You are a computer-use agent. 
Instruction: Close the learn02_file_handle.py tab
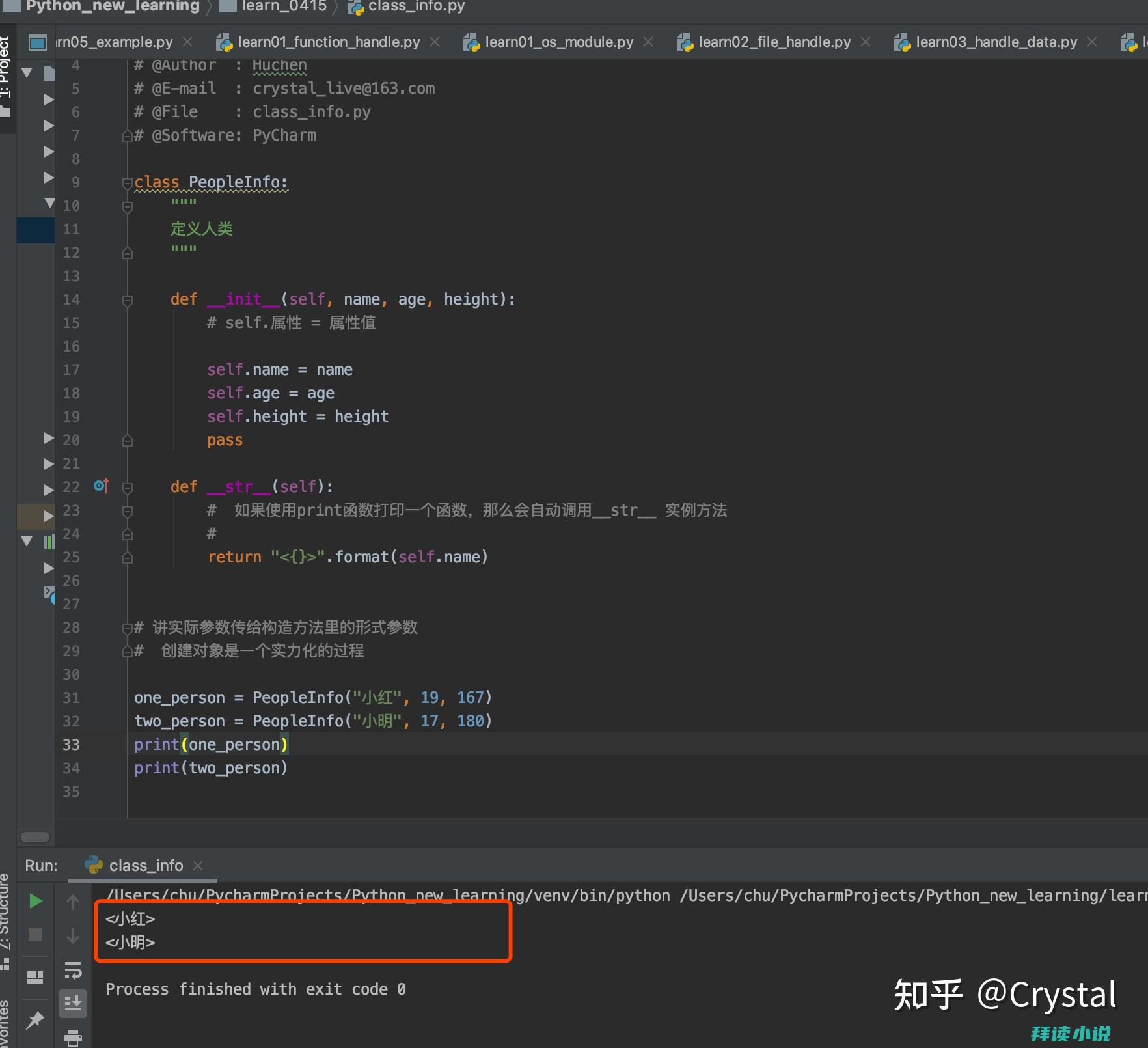(x=866, y=42)
